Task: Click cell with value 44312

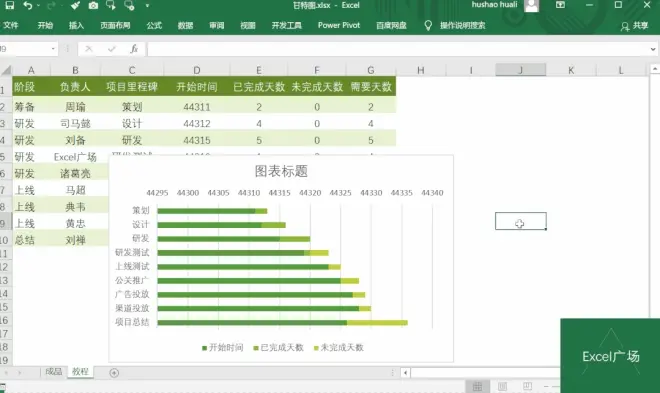Action: pos(197,123)
